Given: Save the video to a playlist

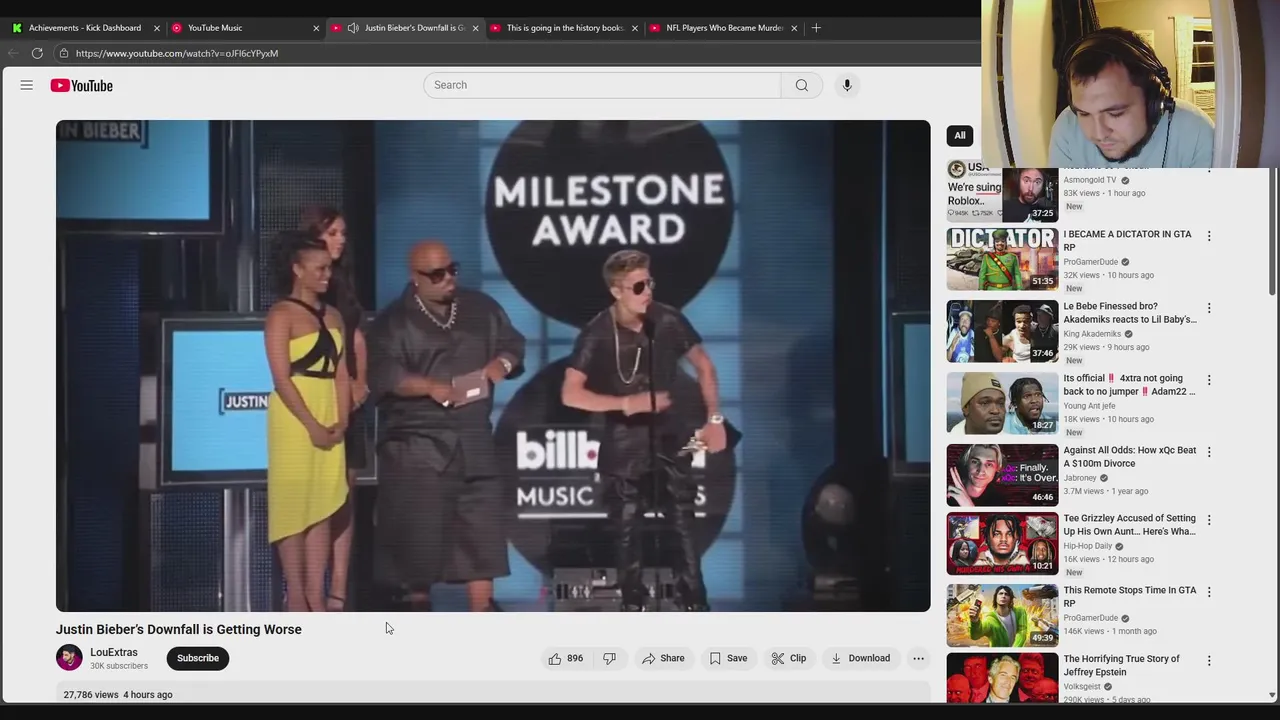Looking at the screenshot, I should [728, 658].
